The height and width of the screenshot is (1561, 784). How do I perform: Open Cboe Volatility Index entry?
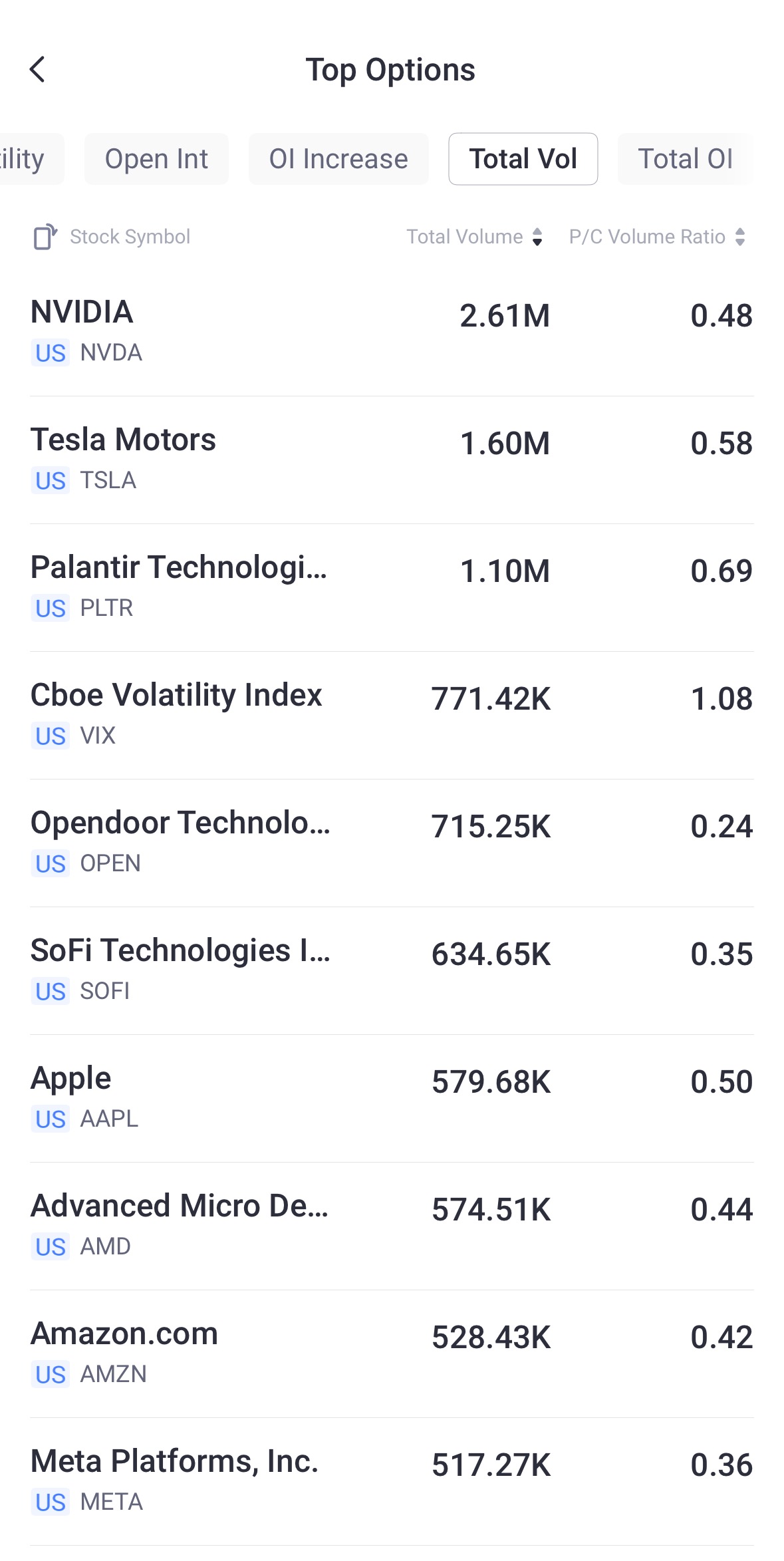(x=392, y=714)
